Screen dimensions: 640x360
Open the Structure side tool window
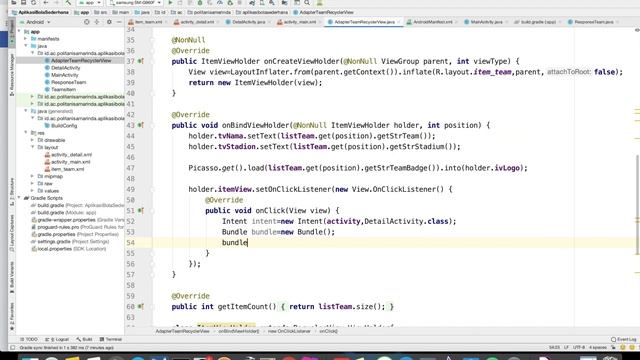pyautogui.click(x=12, y=192)
